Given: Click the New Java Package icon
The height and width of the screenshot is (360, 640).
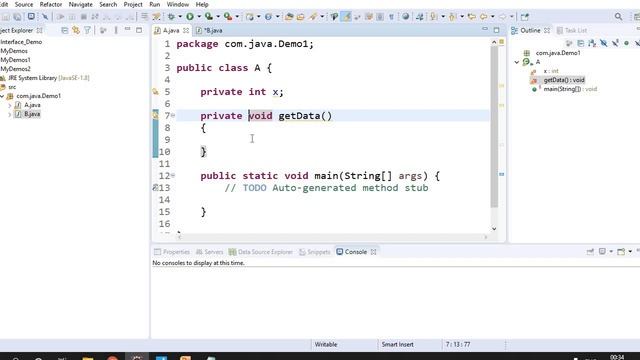Looking at the screenshot, I should pyautogui.click(x=250, y=17).
